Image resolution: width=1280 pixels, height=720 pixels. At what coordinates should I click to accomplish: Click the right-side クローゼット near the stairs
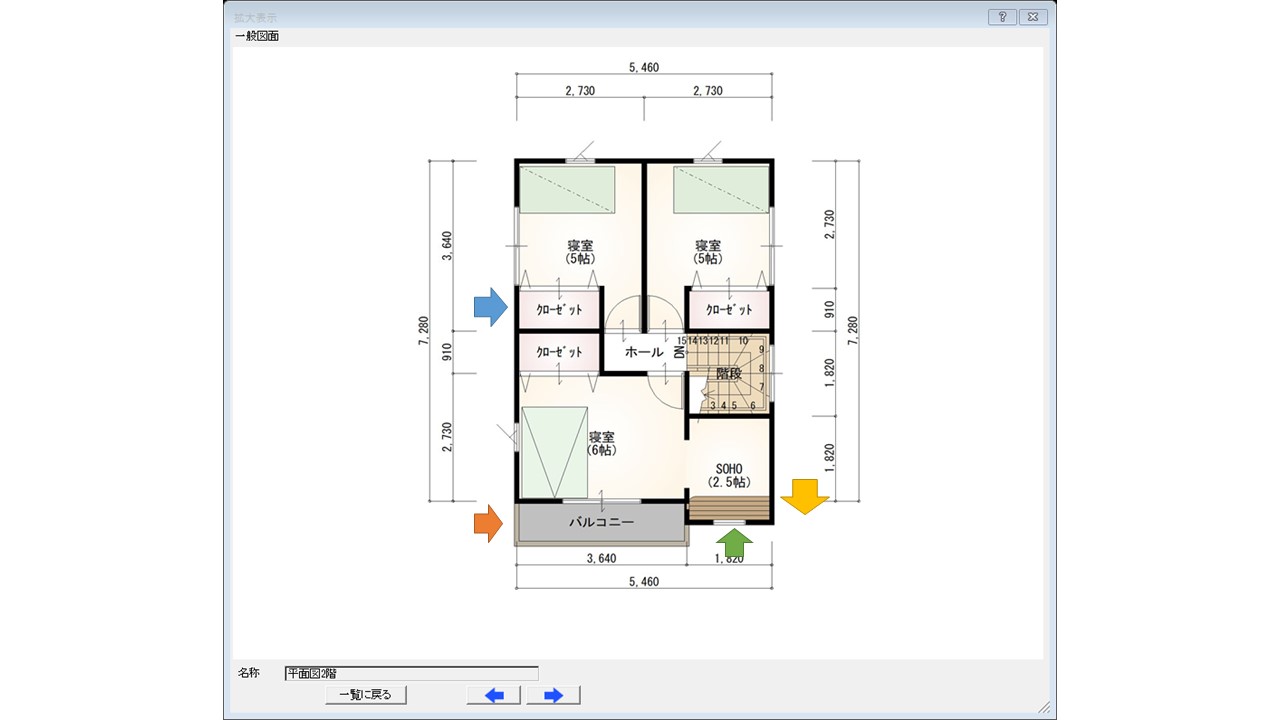(x=729, y=309)
